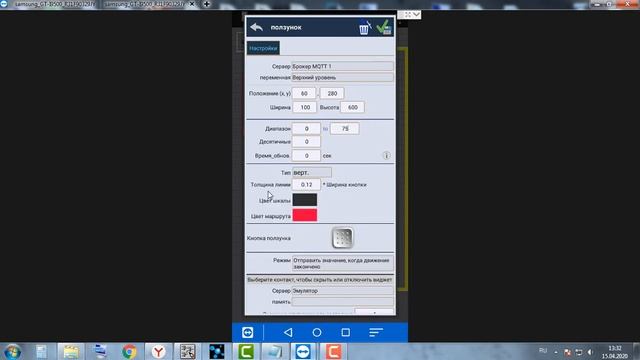Edit the Ширина field showing 100
The width and height of the screenshot is (640, 360).
pyautogui.click(x=304, y=107)
